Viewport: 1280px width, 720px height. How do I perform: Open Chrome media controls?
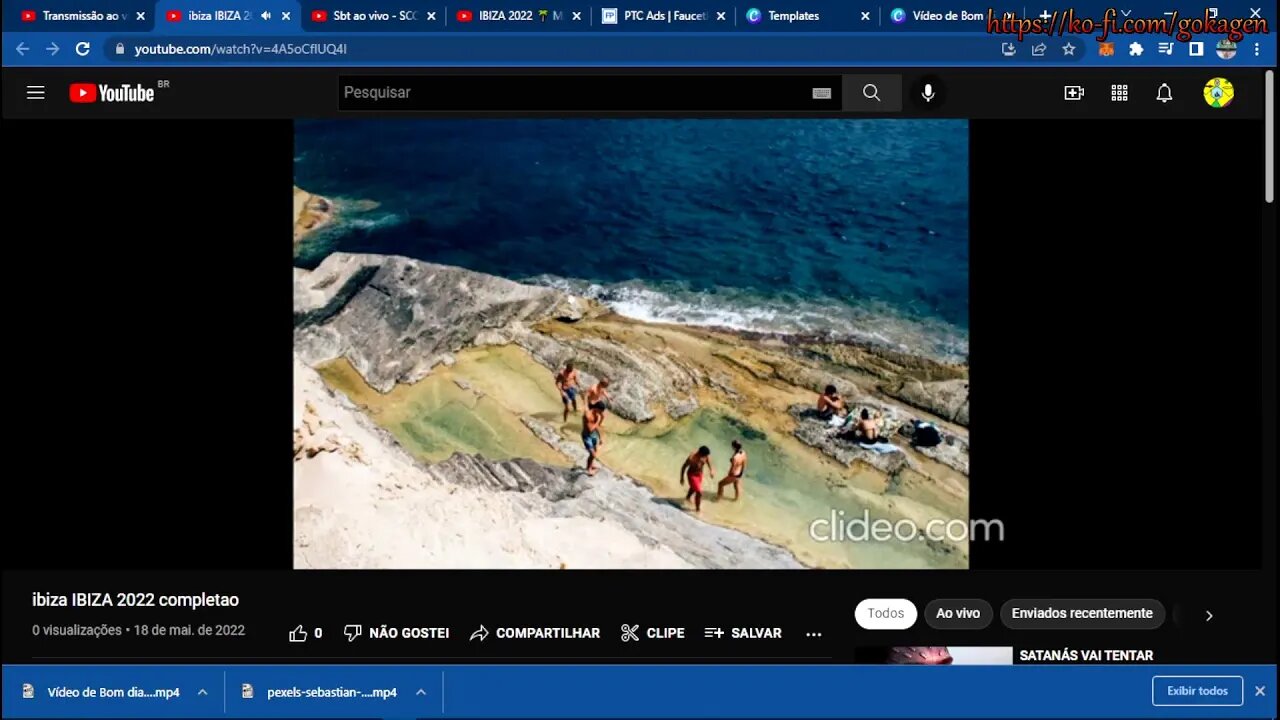pos(1166,49)
